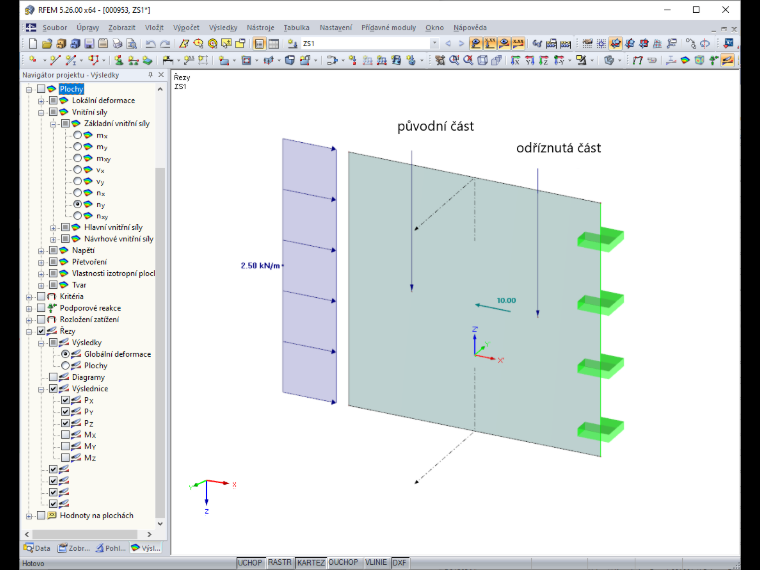Click the save all icon

(103, 44)
